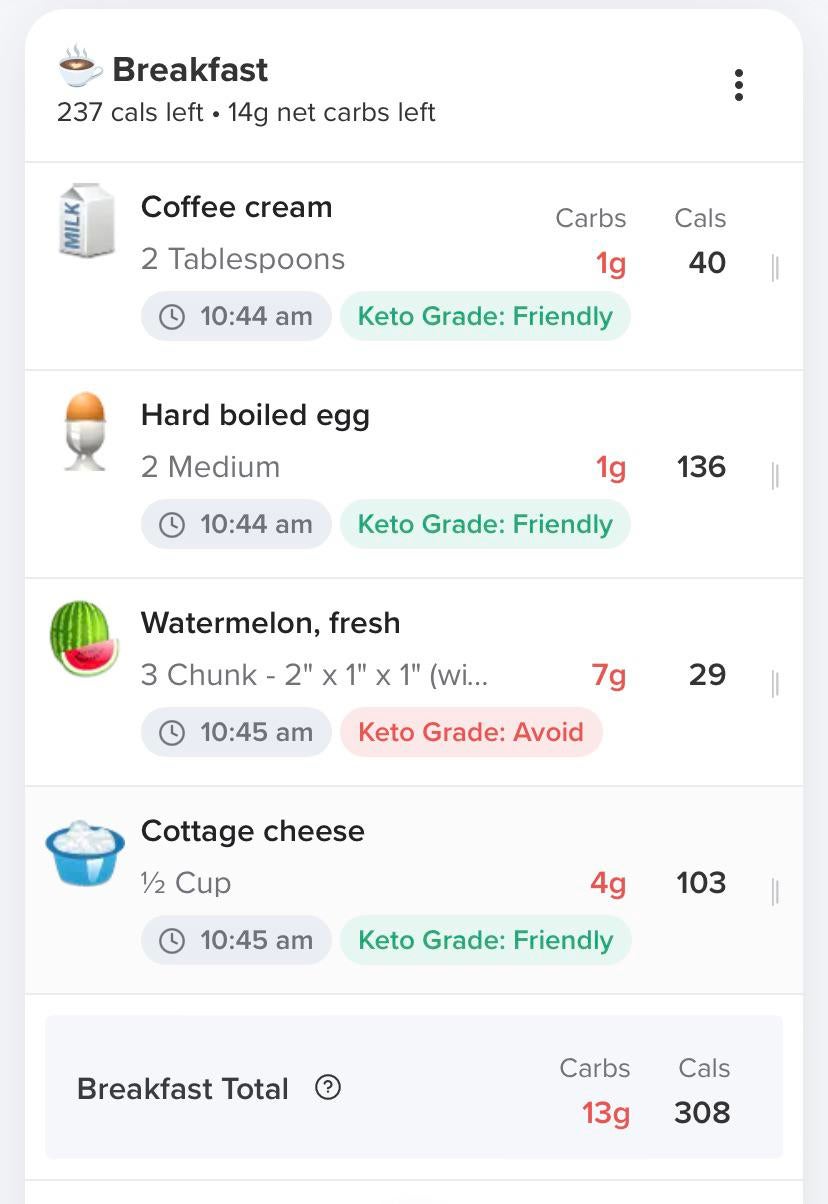The image size is (828, 1204).
Task: Open the Watermelon, fresh entry
Action: pyautogui.click(x=271, y=624)
